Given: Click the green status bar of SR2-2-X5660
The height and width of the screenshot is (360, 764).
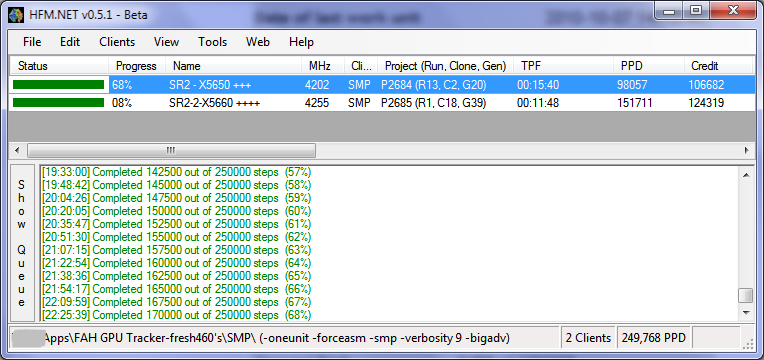Looking at the screenshot, I should [x=58, y=103].
